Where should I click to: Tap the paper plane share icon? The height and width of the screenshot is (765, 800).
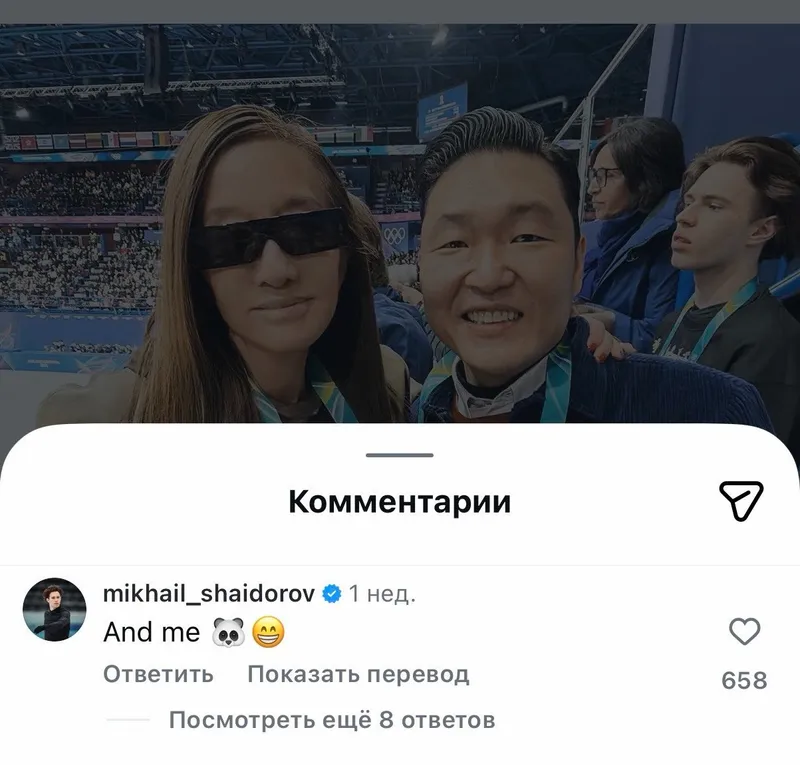tap(741, 501)
